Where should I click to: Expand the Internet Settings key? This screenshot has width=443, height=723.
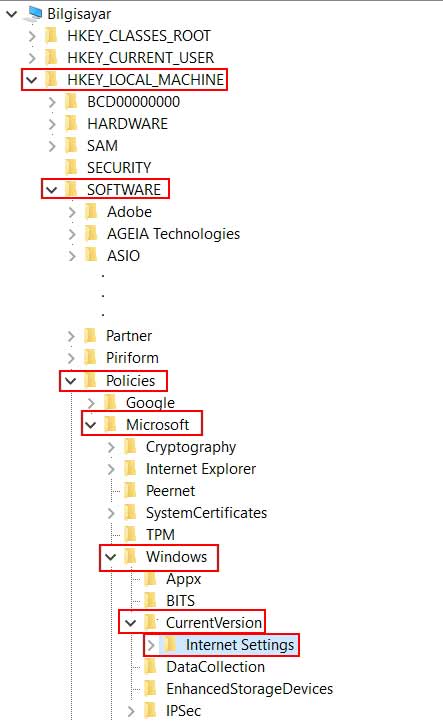(x=151, y=645)
